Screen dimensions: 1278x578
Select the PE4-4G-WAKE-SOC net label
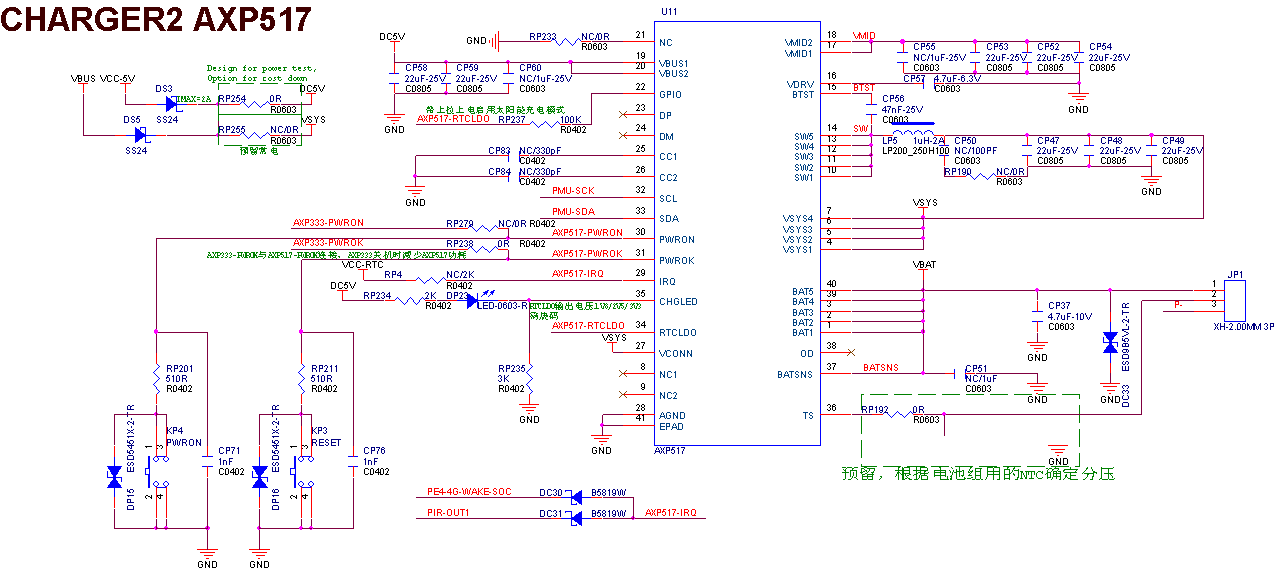(469, 491)
